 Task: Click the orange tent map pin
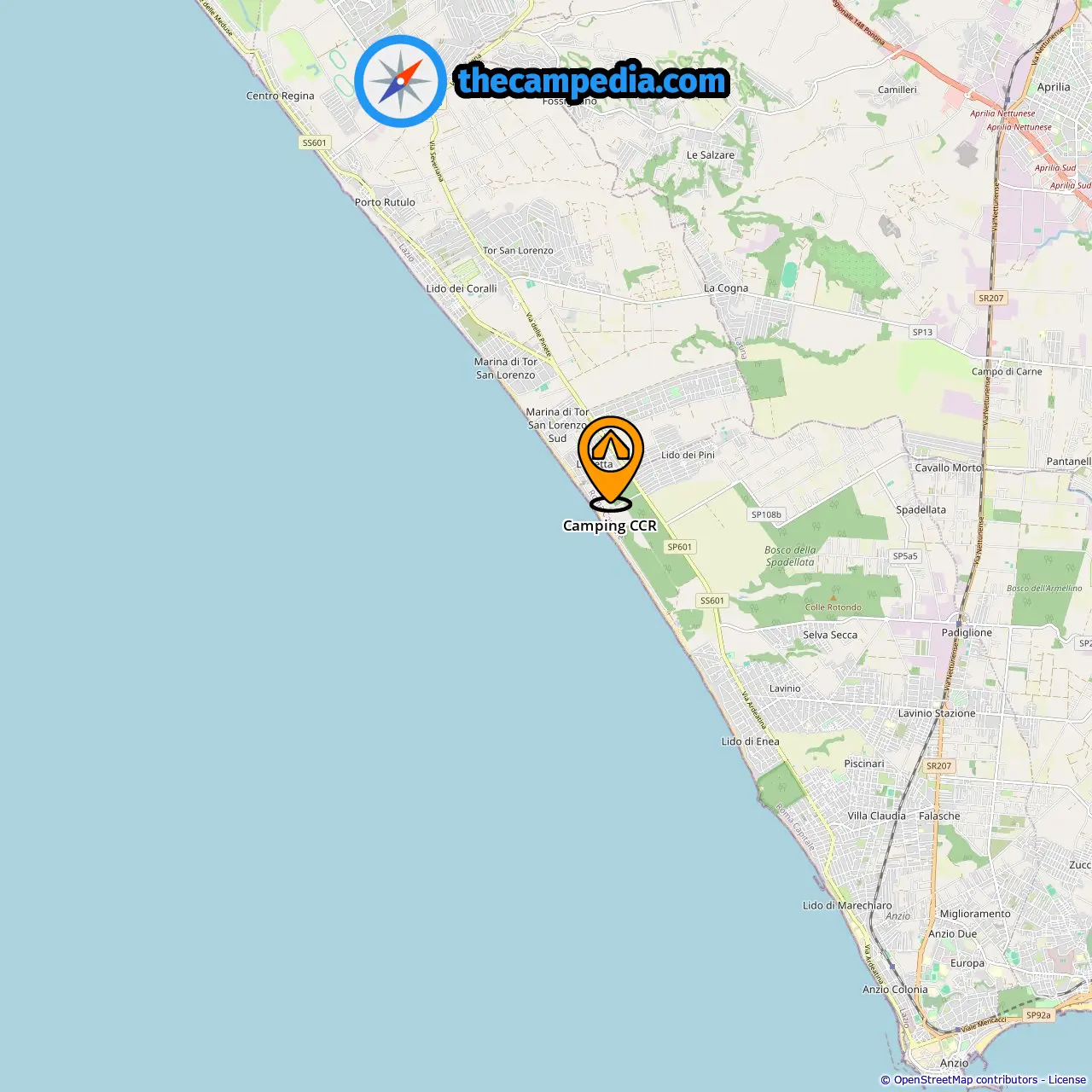tap(611, 462)
